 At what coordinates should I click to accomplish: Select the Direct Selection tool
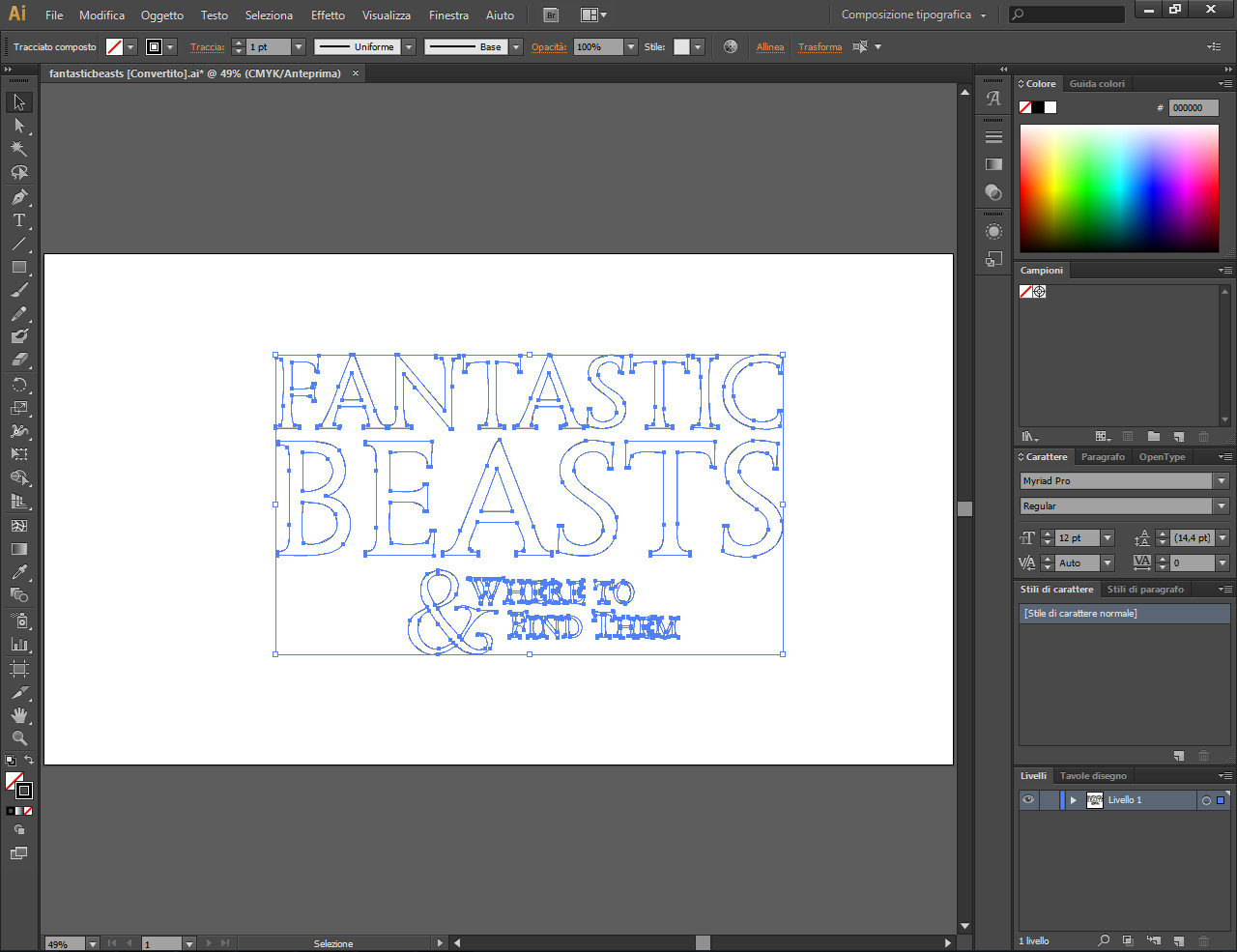(x=18, y=126)
